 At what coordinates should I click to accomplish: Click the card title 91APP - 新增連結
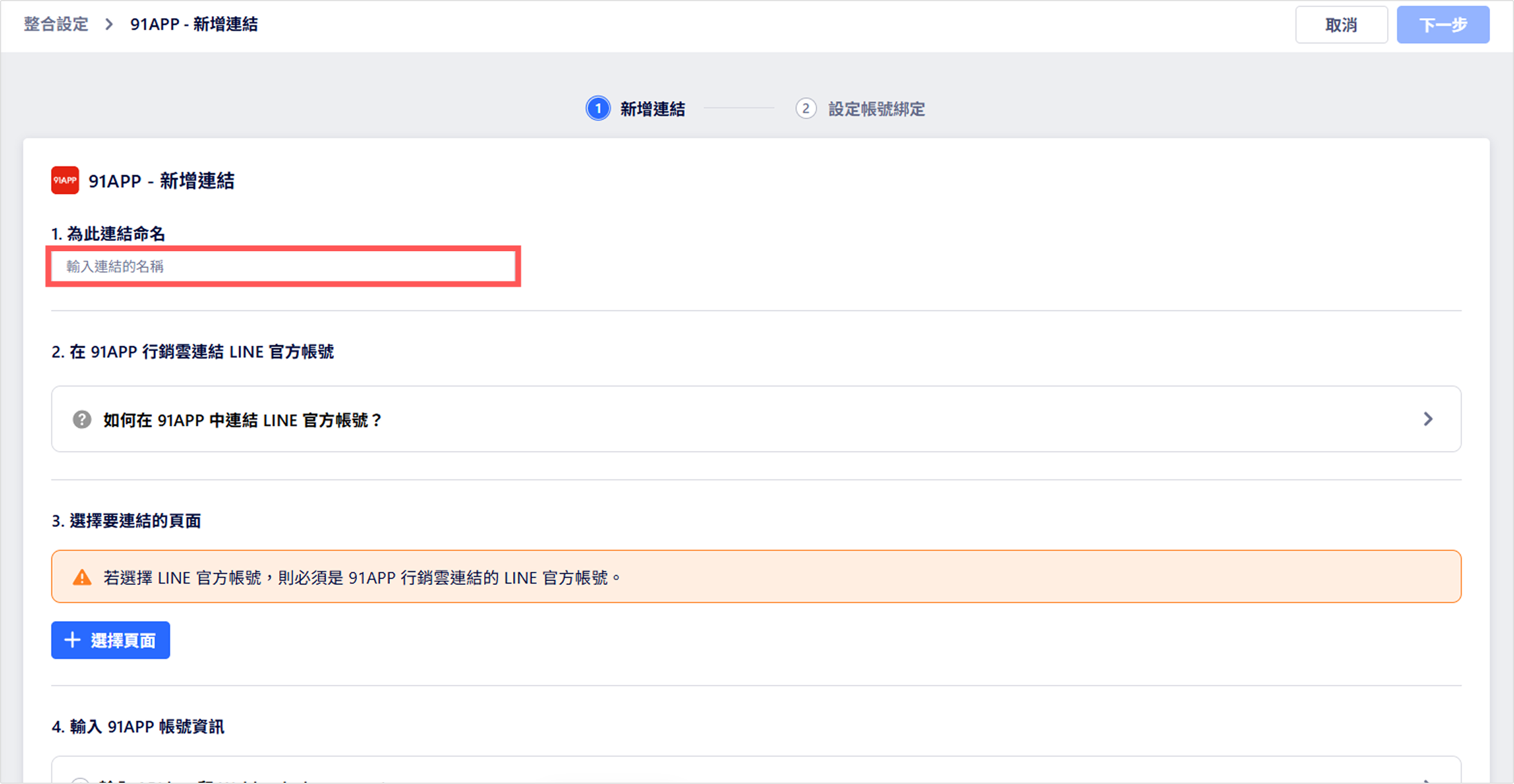[161, 180]
